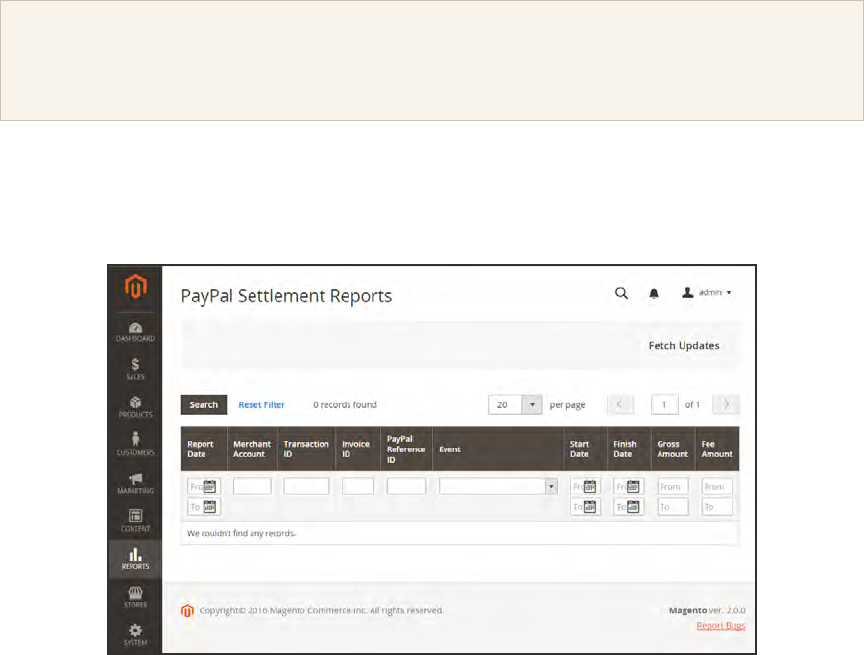Click the Fetch Updates button
The height and width of the screenshot is (655, 864).
tap(684, 345)
